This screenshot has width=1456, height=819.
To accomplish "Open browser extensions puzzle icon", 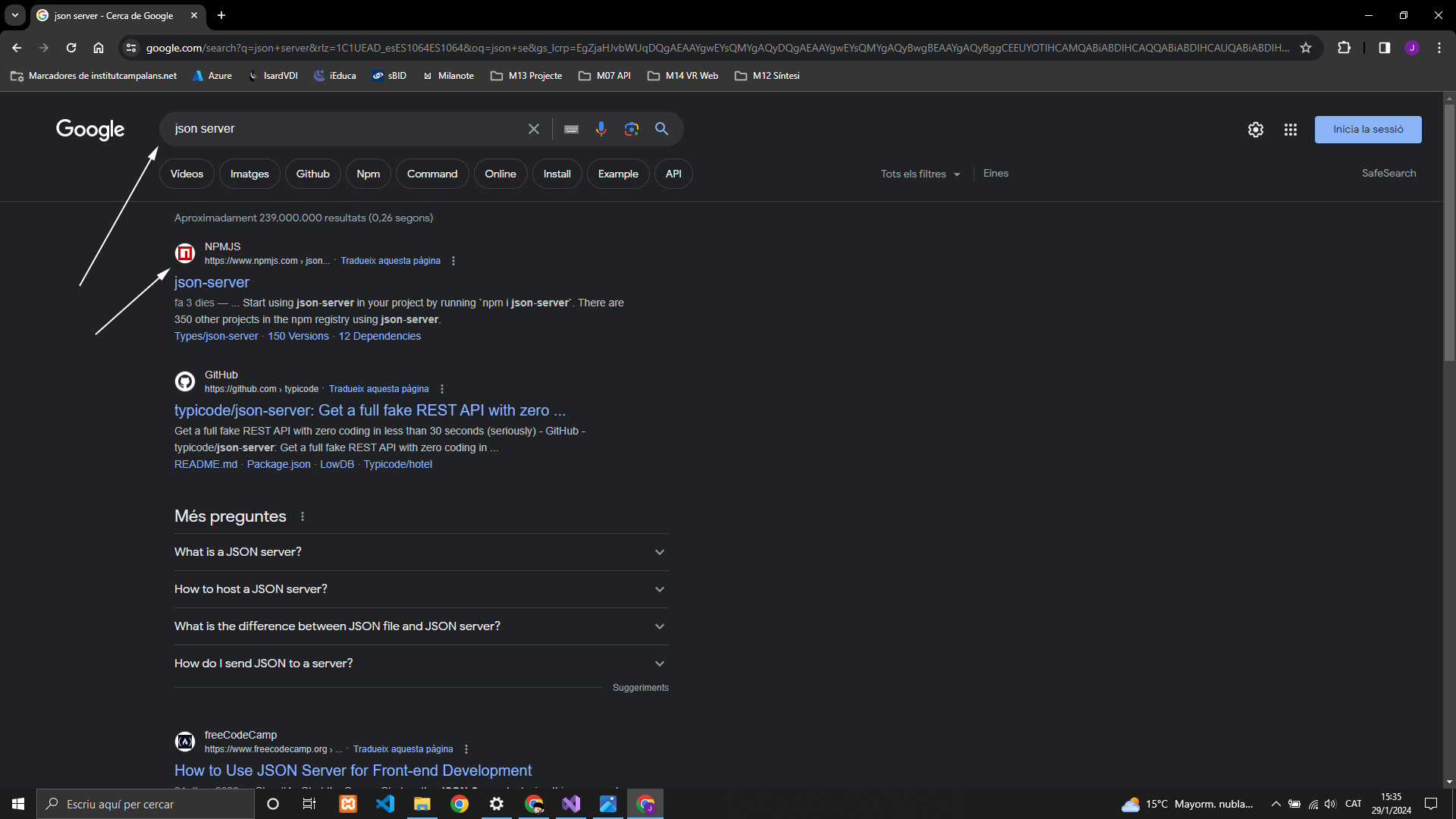I will tap(1344, 48).
